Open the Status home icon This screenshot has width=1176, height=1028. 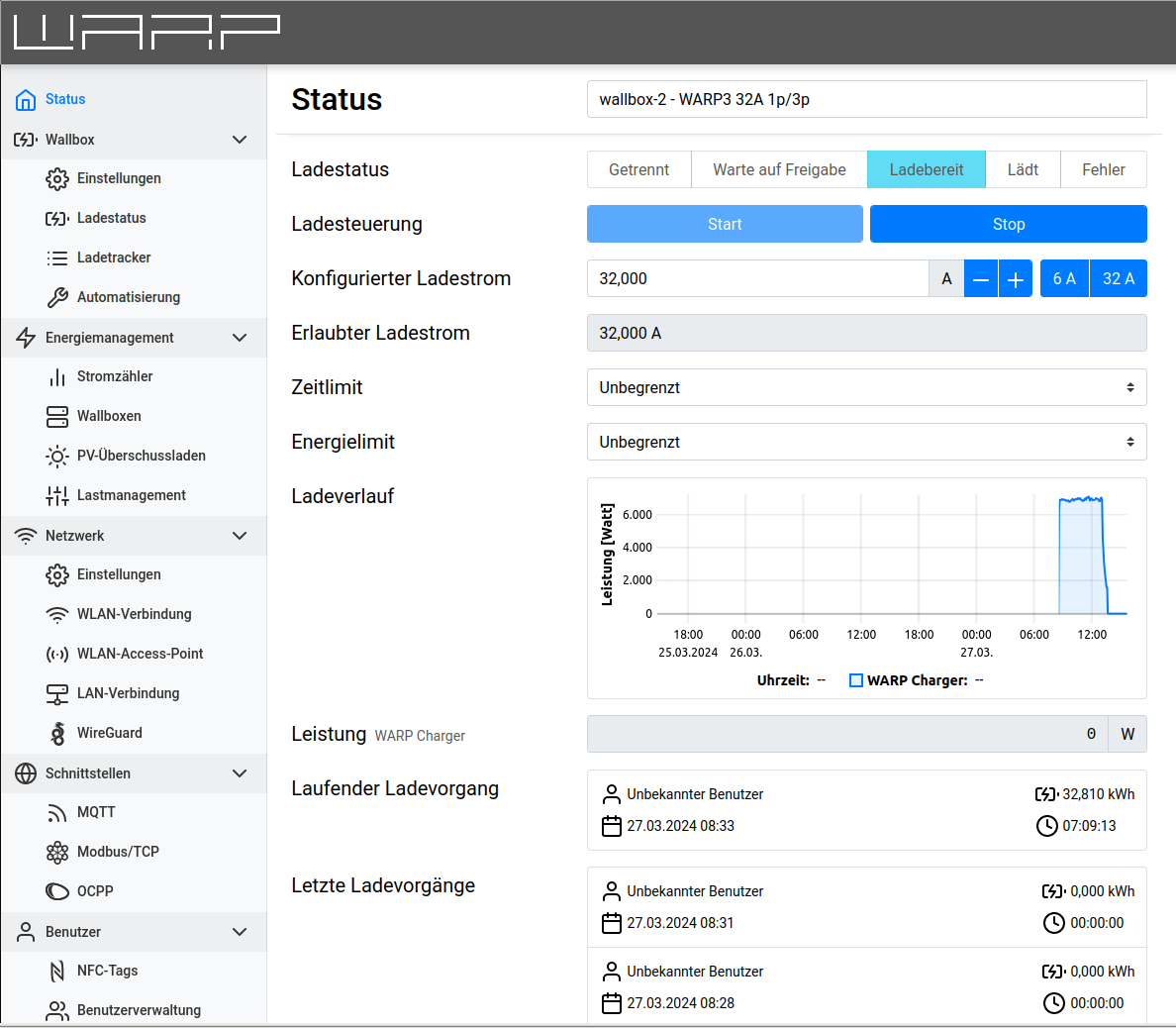click(x=26, y=99)
